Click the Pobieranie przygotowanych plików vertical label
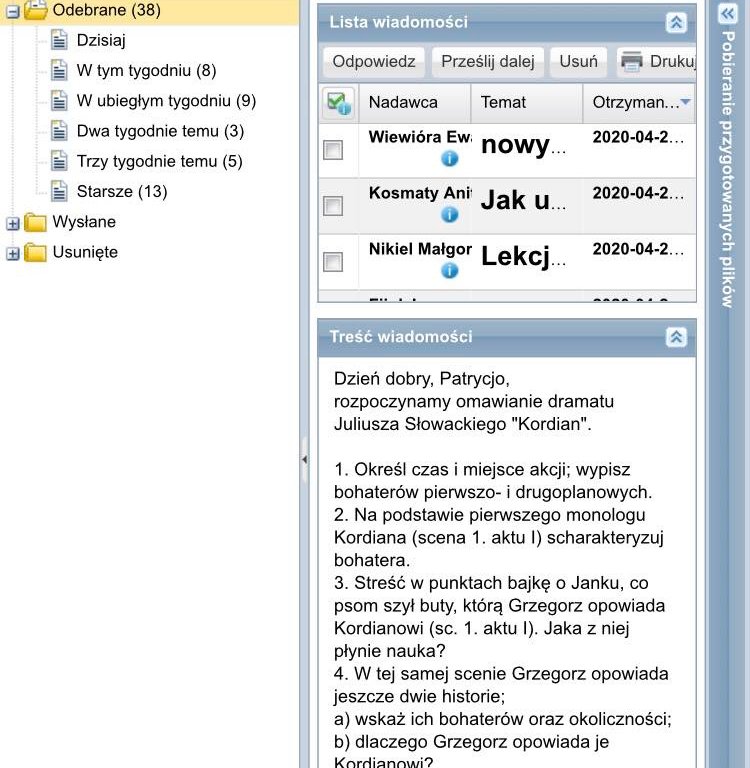The width and height of the screenshot is (750, 768). click(x=728, y=169)
